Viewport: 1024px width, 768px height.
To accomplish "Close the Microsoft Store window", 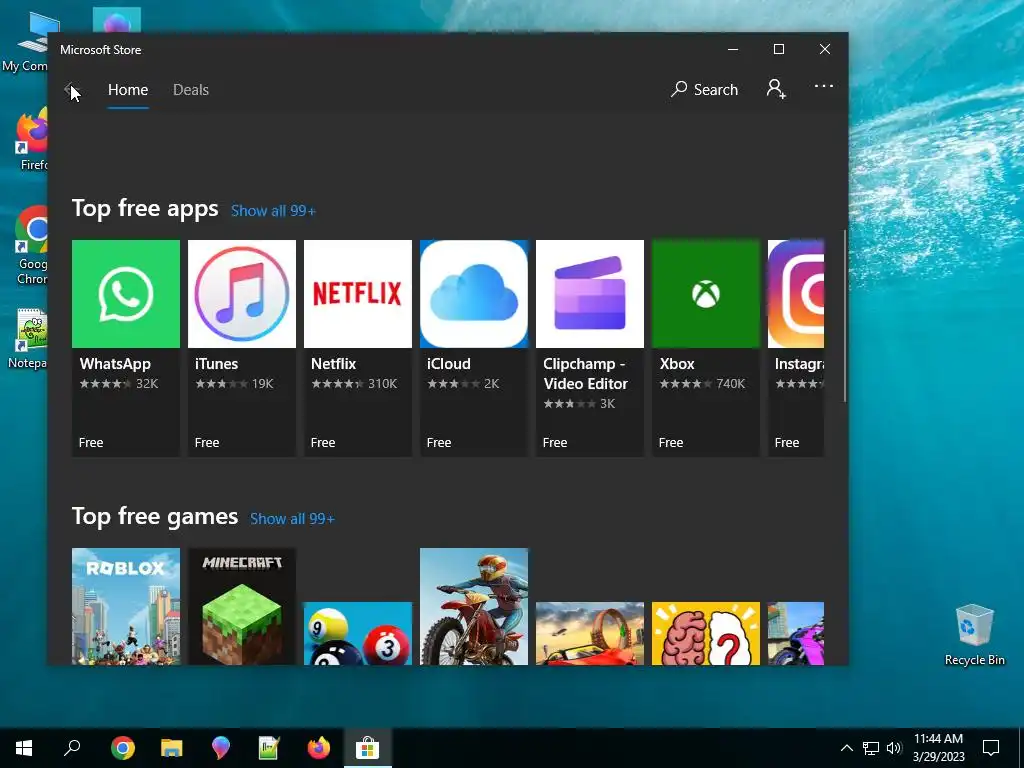I will coord(825,50).
